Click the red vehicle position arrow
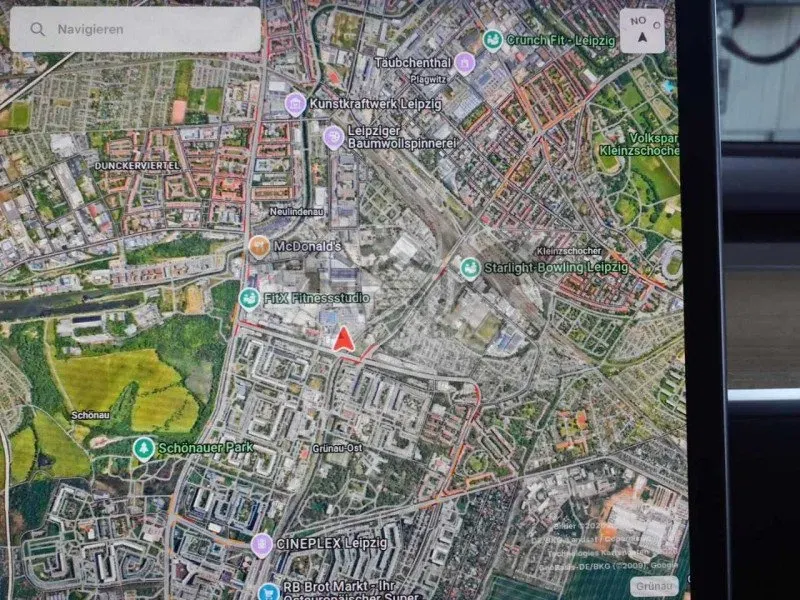The image size is (800, 600). [344, 339]
